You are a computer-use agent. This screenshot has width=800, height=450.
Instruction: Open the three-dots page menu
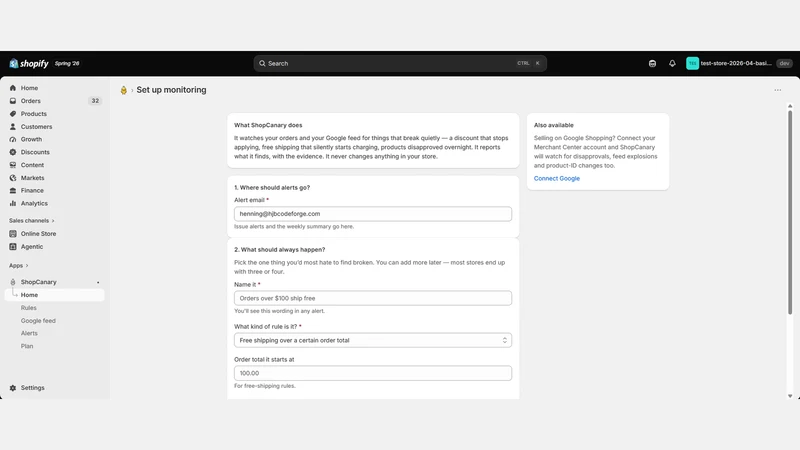click(x=778, y=90)
